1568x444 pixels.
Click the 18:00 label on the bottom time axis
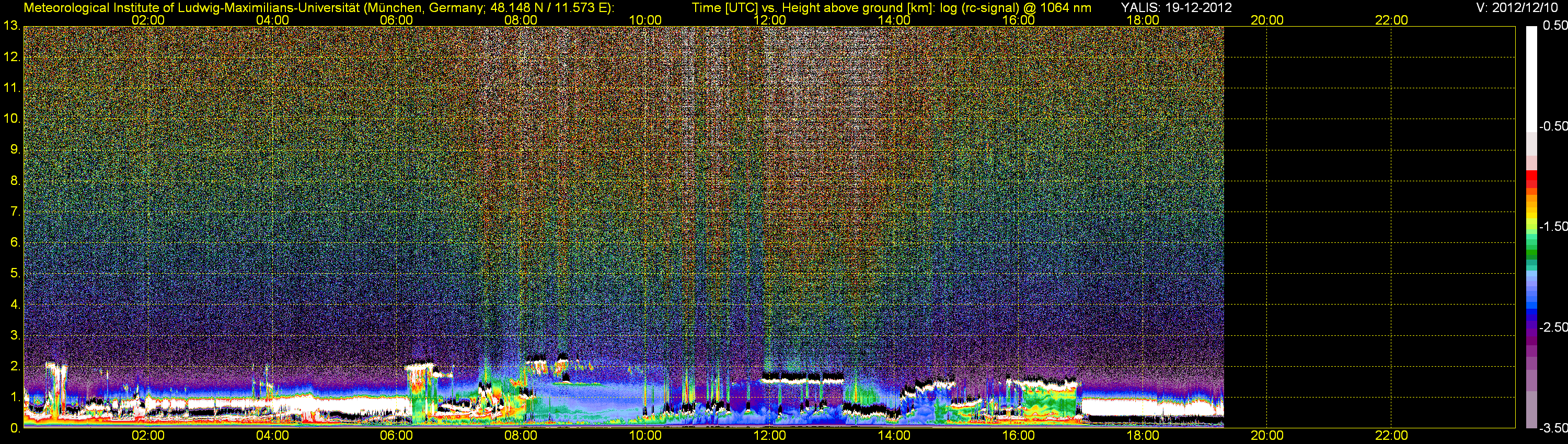(x=1143, y=436)
